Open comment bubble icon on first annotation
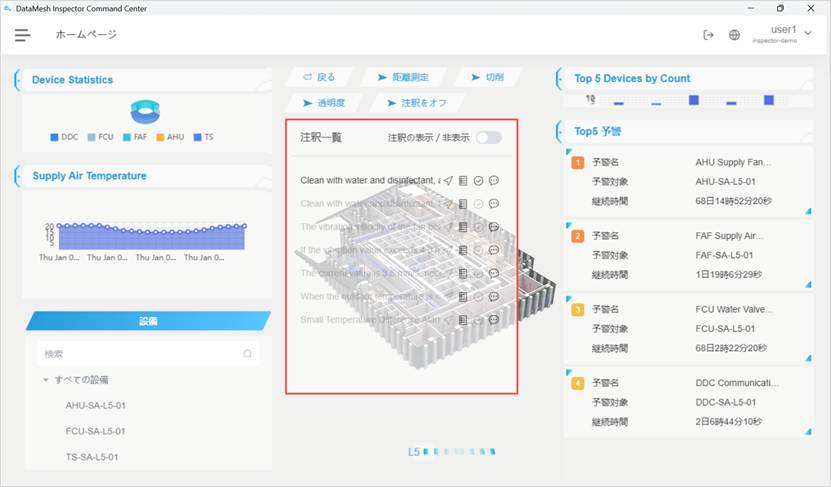This screenshot has width=831, height=487. click(494, 181)
